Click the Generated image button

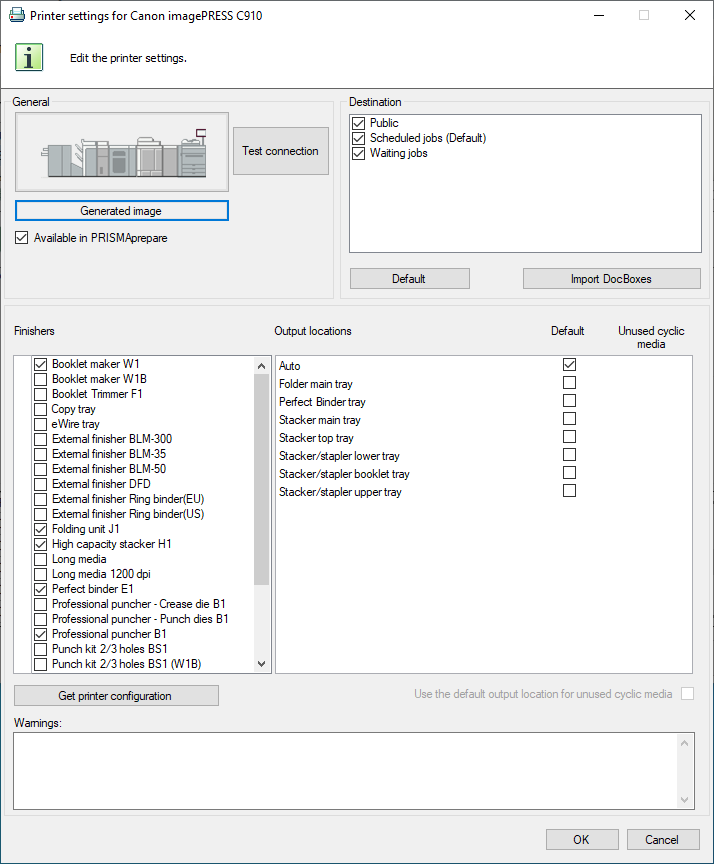[x=122, y=211]
